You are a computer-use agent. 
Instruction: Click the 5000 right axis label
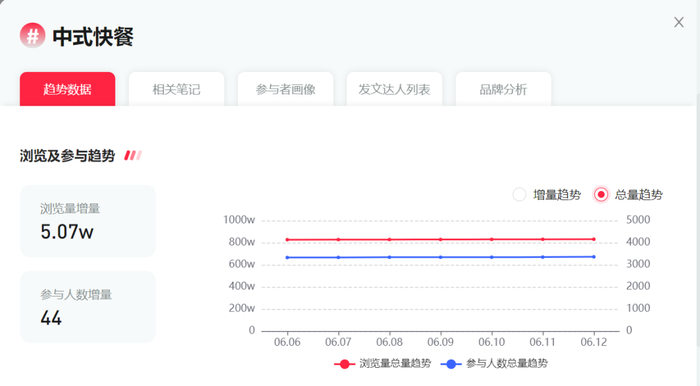click(x=638, y=220)
